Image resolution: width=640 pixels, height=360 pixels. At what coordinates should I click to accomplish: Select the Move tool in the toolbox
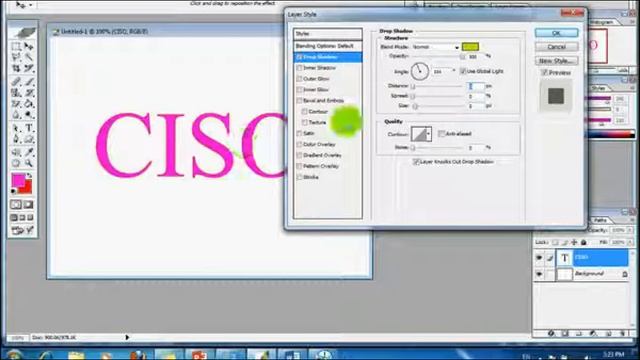(x=29, y=46)
